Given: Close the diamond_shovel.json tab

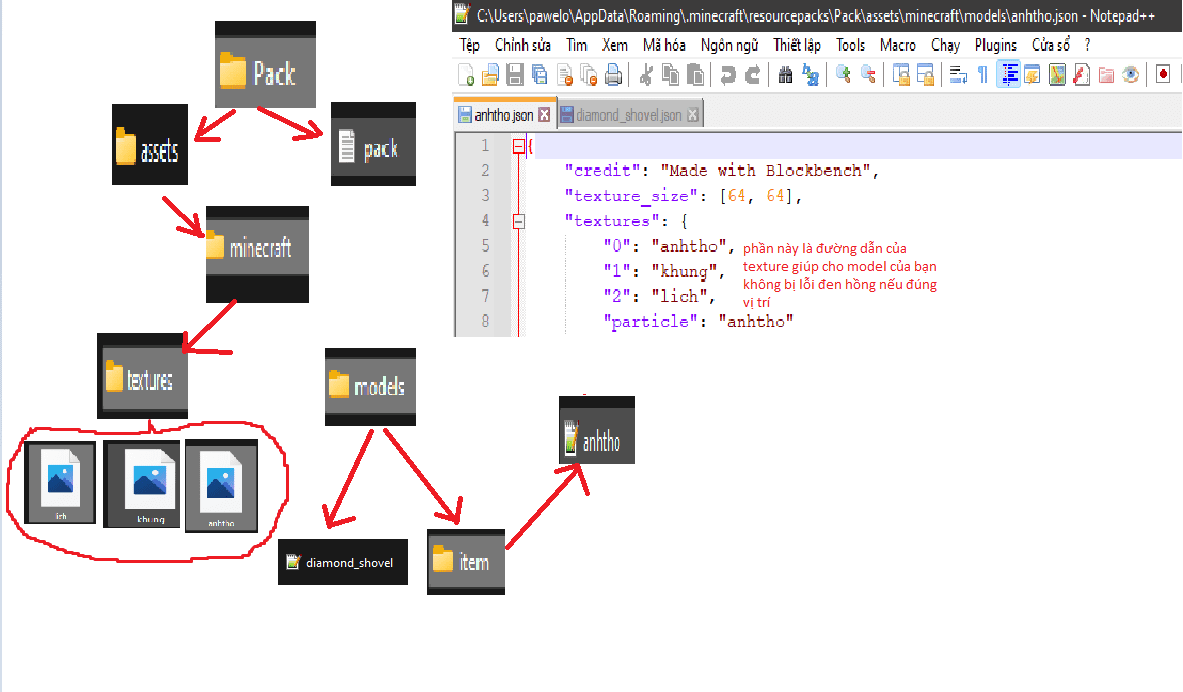Looking at the screenshot, I should point(693,115).
